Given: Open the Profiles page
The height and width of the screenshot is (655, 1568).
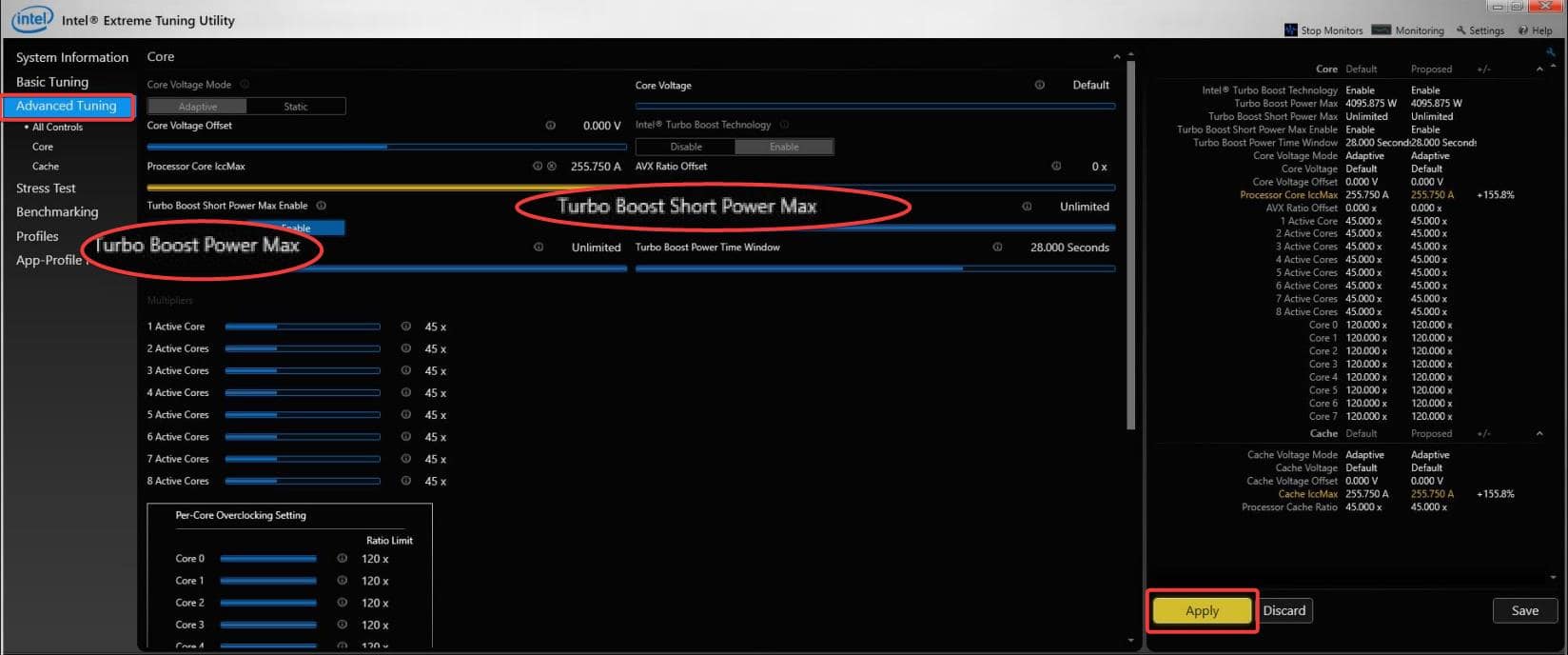Looking at the screenshot, I should 37,236.
